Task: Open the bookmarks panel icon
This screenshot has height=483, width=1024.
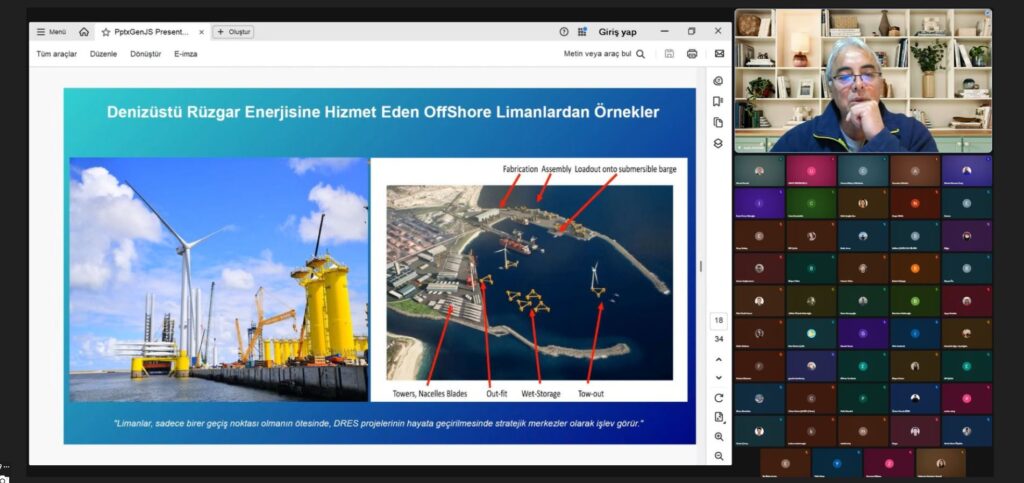Action: pyautogui.click(x=718, y=101)
